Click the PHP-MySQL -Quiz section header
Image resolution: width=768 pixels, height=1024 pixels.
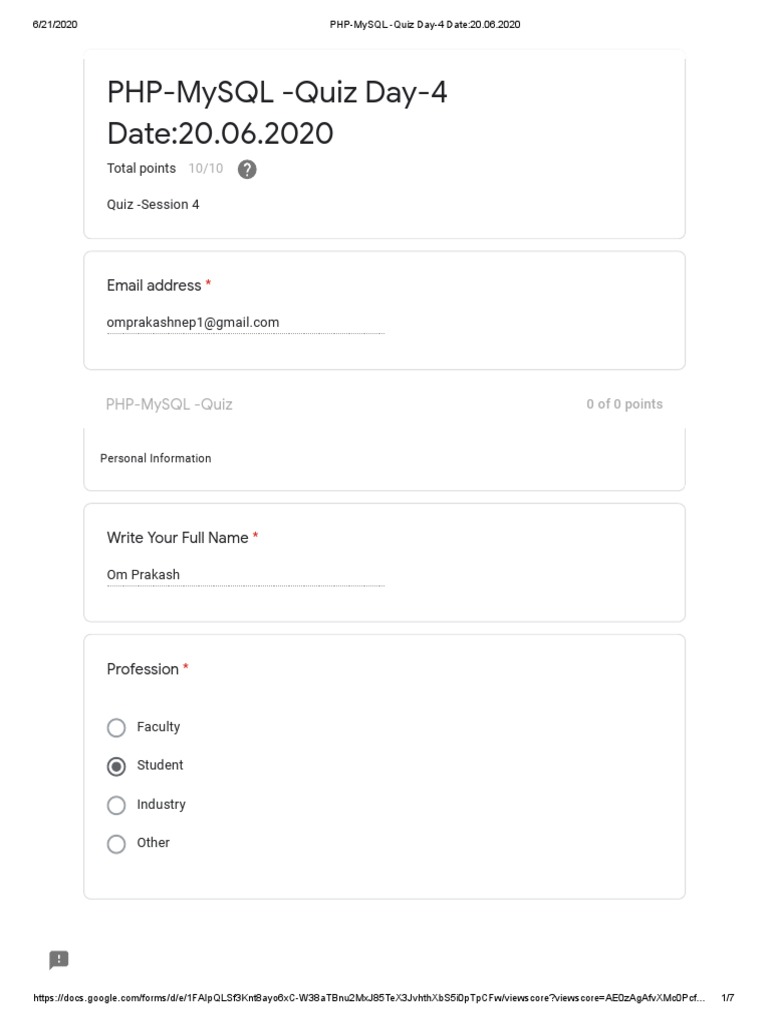169,404
